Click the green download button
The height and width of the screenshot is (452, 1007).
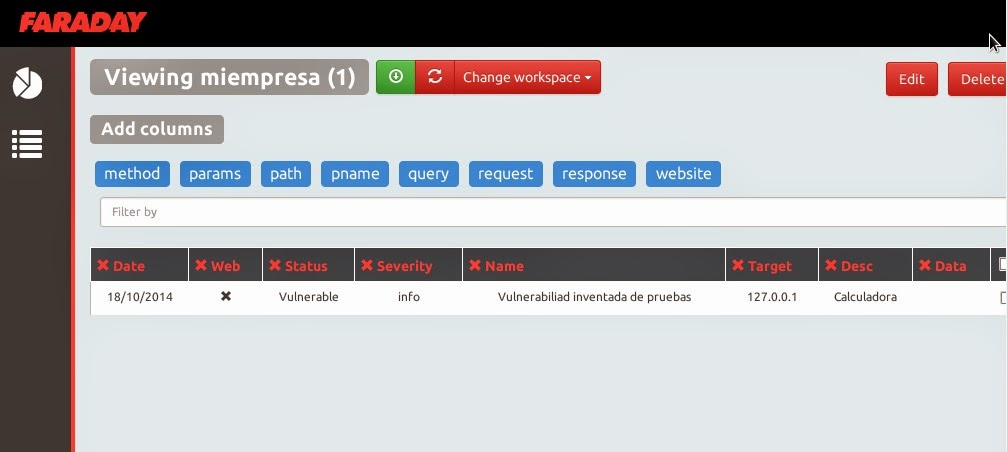(x=395, y=77)
